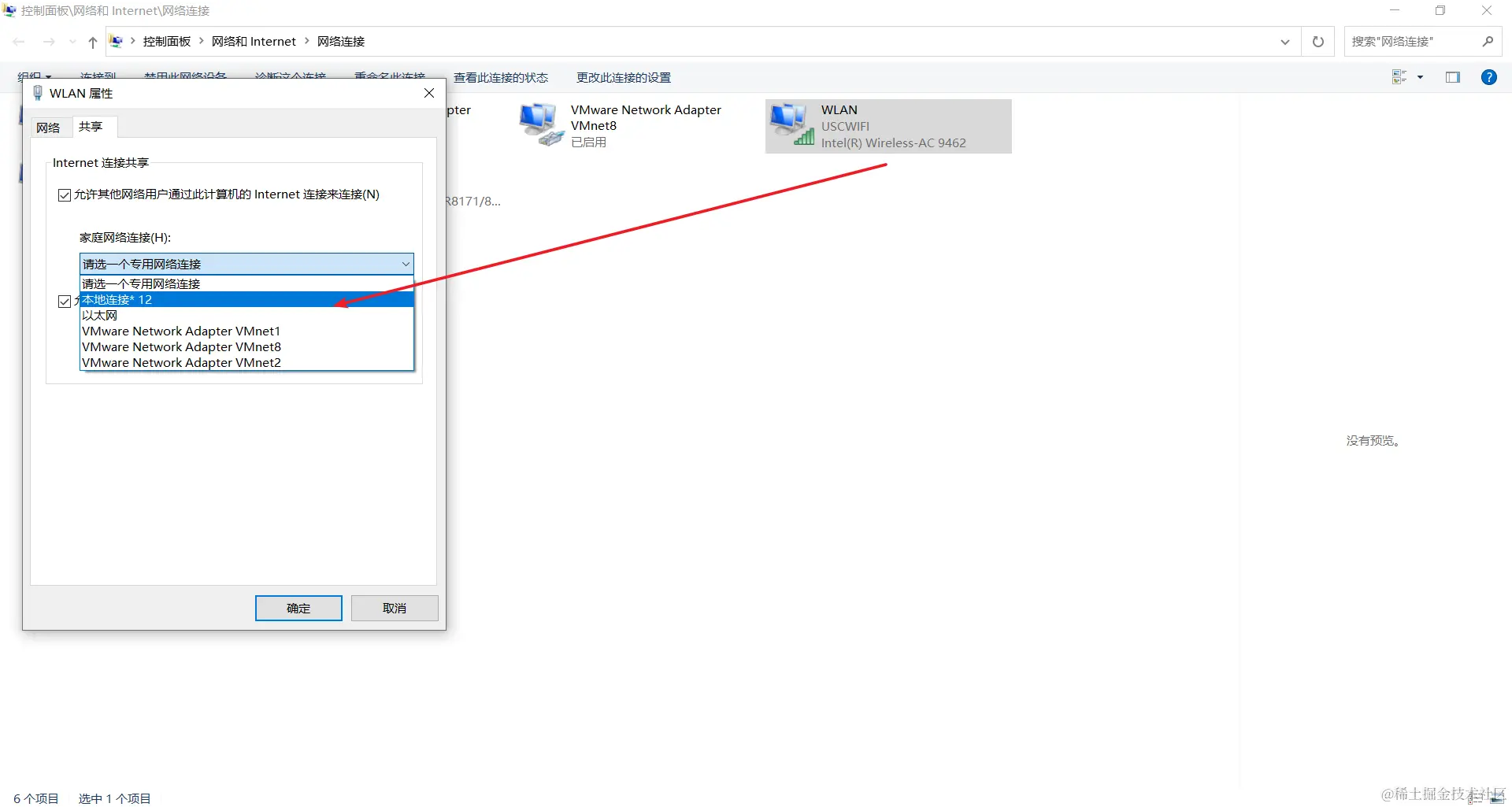Image resolution: width=1512 pixels, height=807 pixels.
Task: Switch to large icons view in status bar
Action: tap(1497, 798)
